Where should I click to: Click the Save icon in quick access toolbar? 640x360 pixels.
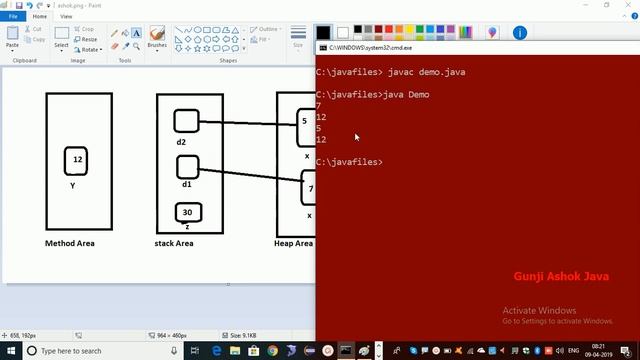[19, 6]
